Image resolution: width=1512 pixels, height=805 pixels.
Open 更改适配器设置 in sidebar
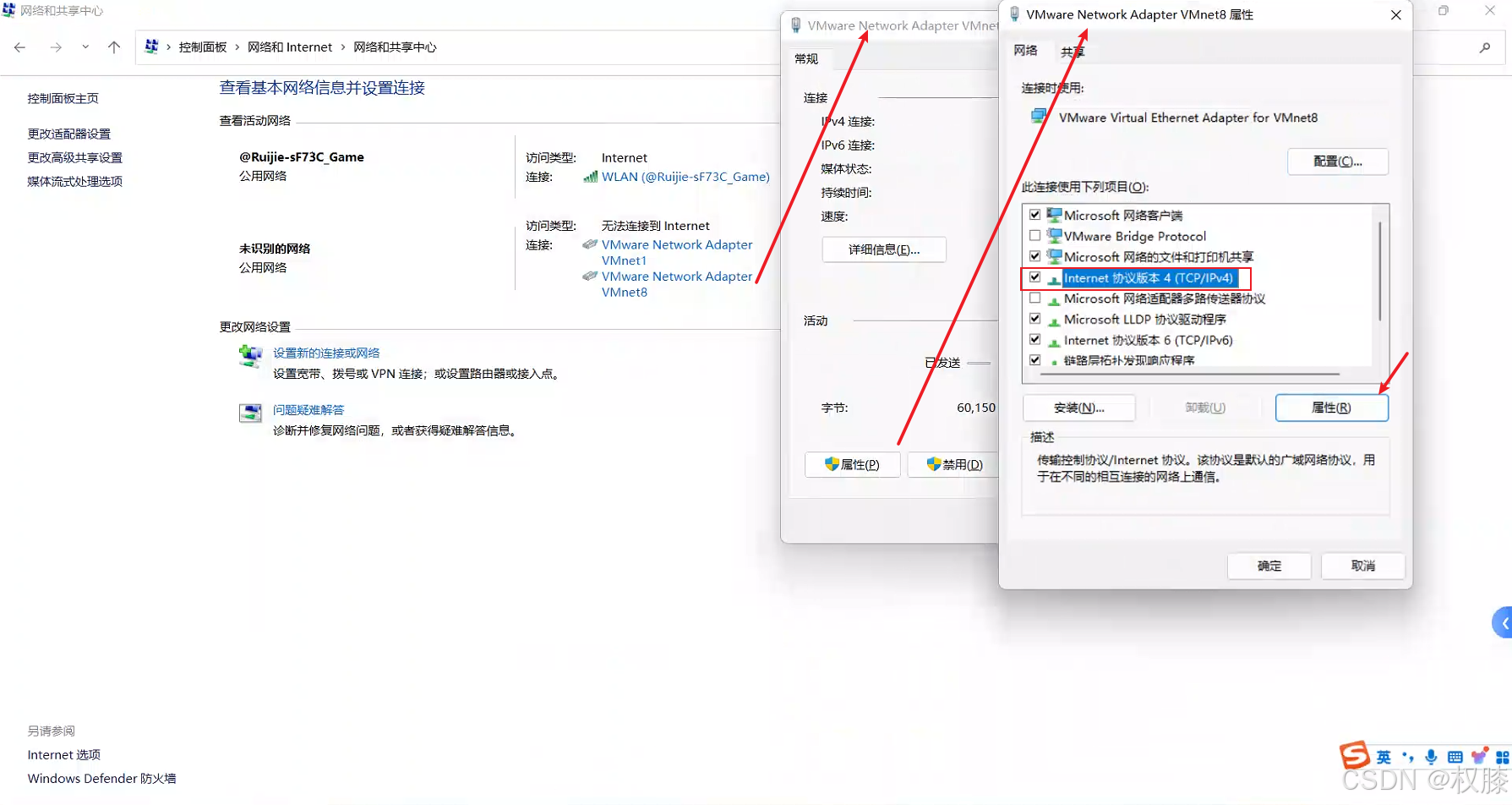tap(69, 134)
